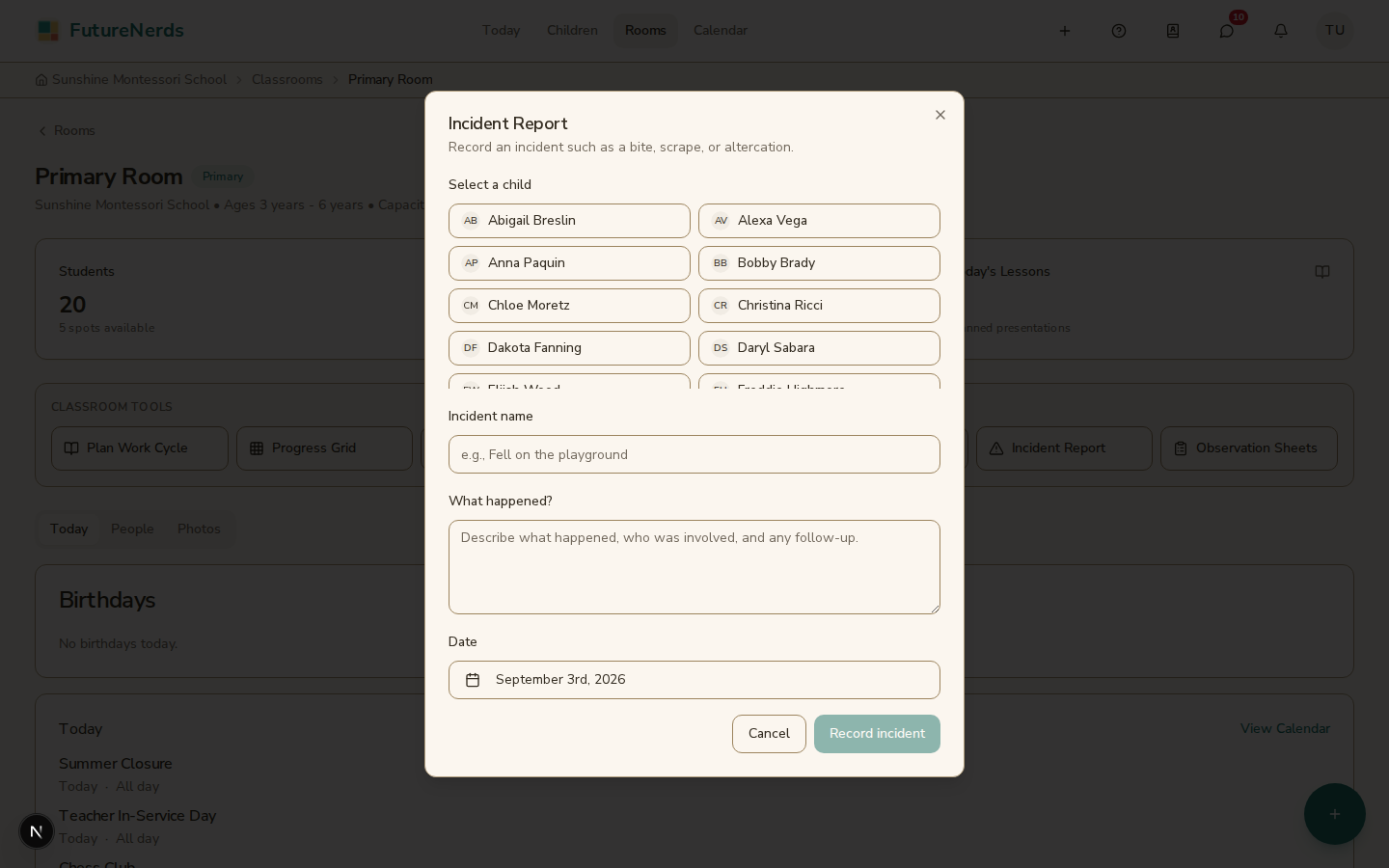Switch to the People tab
Viewport: 1389px width, 868px height.
point(132,529)
